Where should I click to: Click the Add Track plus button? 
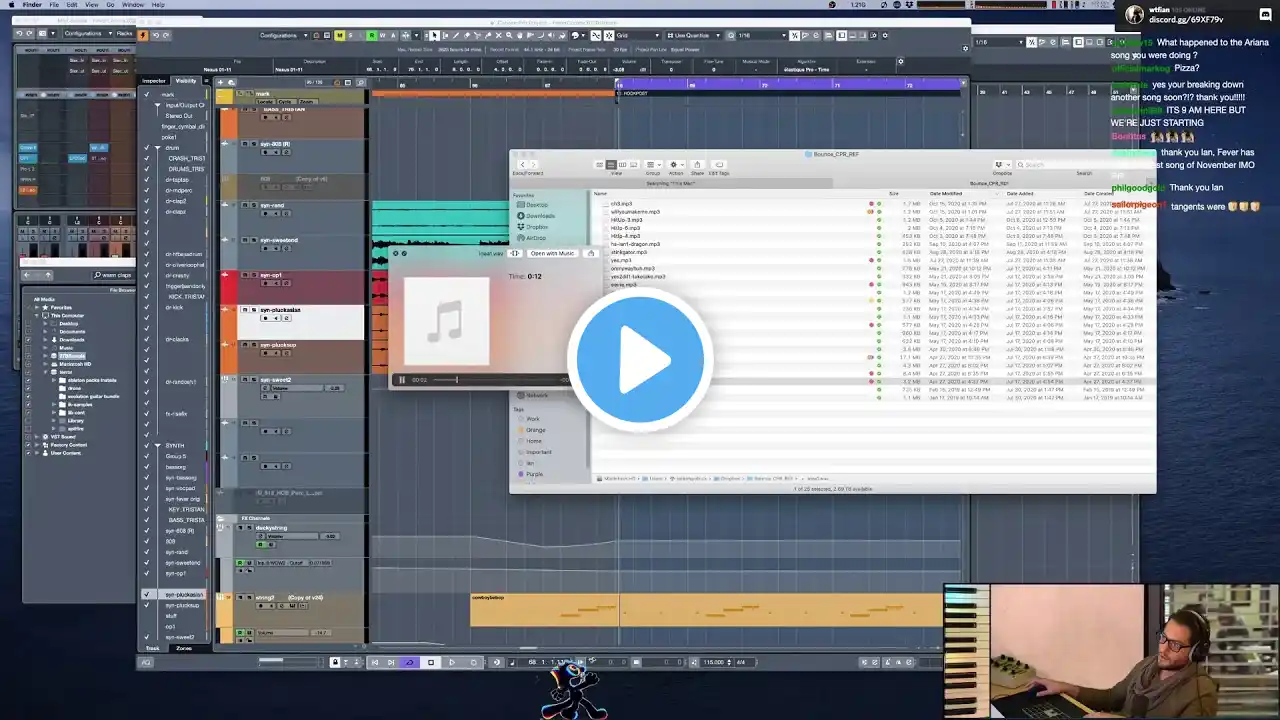(220, 82)
